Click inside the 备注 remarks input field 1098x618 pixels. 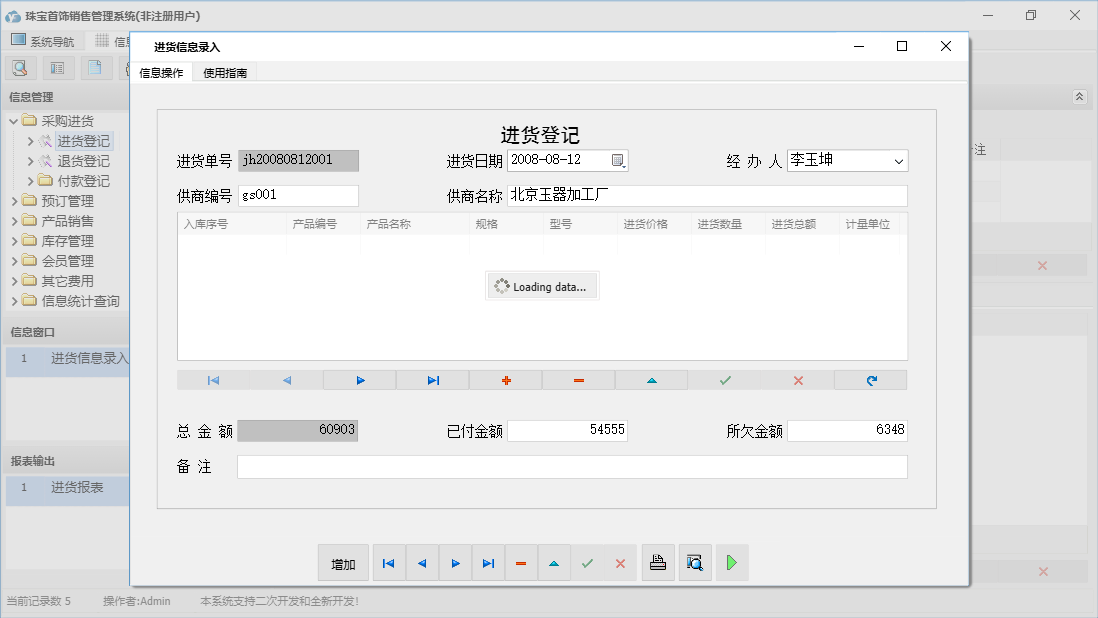click(x=570, y=466)
